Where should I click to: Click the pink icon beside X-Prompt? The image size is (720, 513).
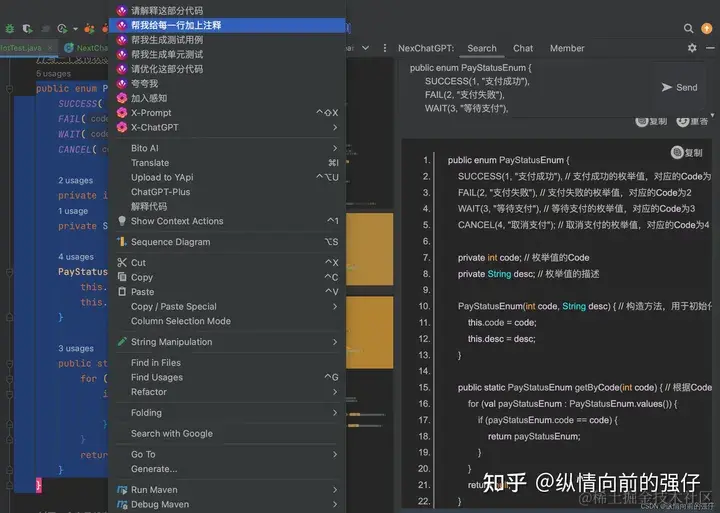[x=122, y=113]
